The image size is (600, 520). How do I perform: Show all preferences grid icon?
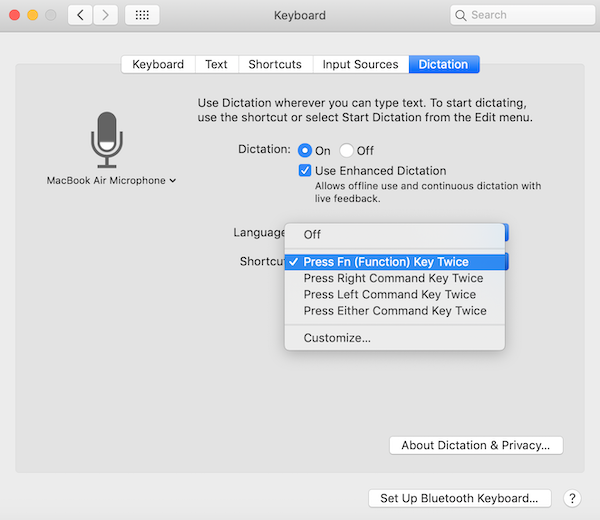142,16
